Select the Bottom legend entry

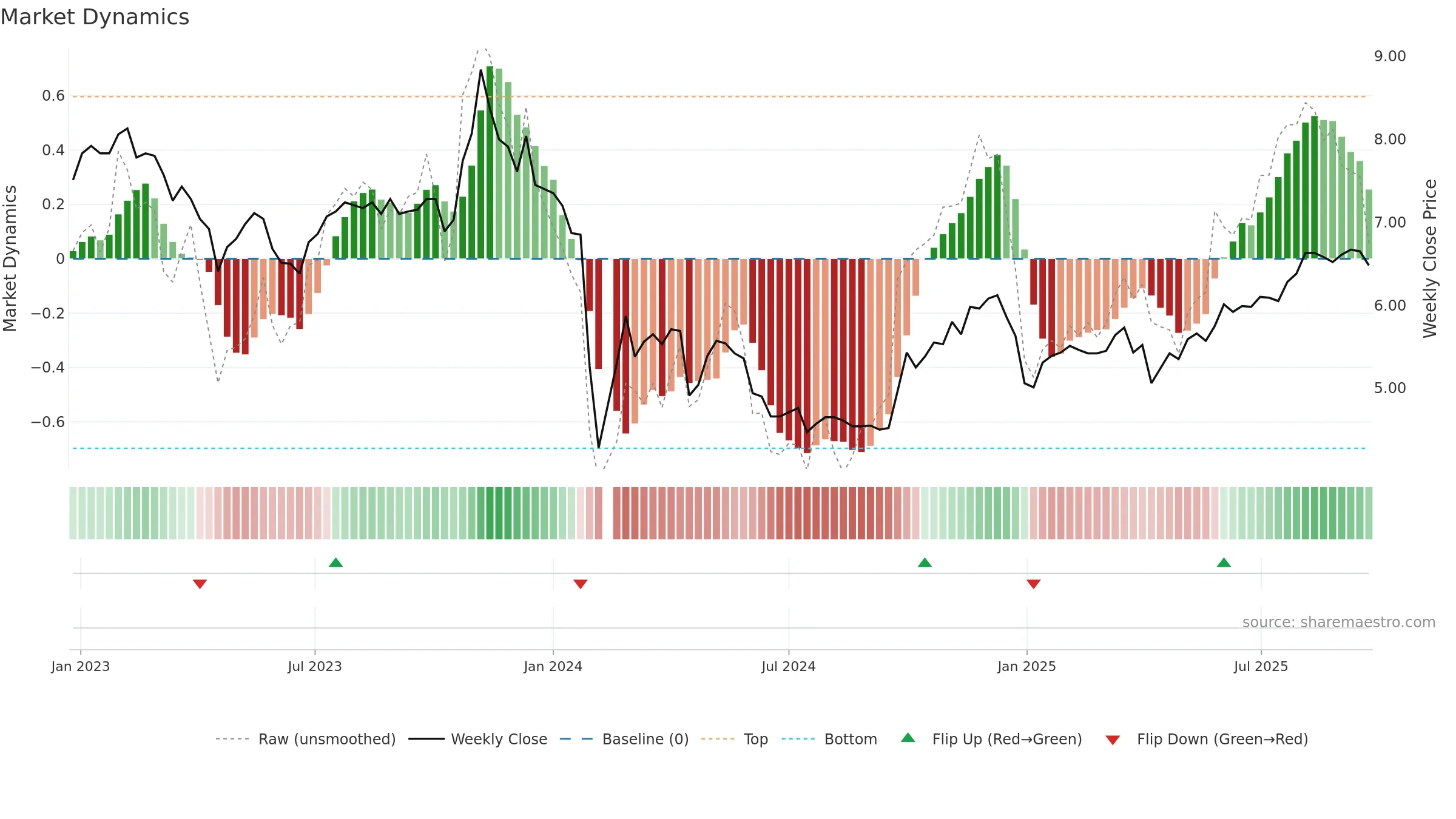pos(829,739)
